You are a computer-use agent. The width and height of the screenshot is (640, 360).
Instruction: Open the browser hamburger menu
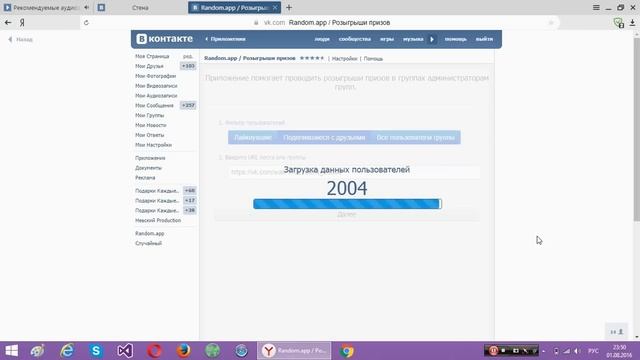pos(596,7)
